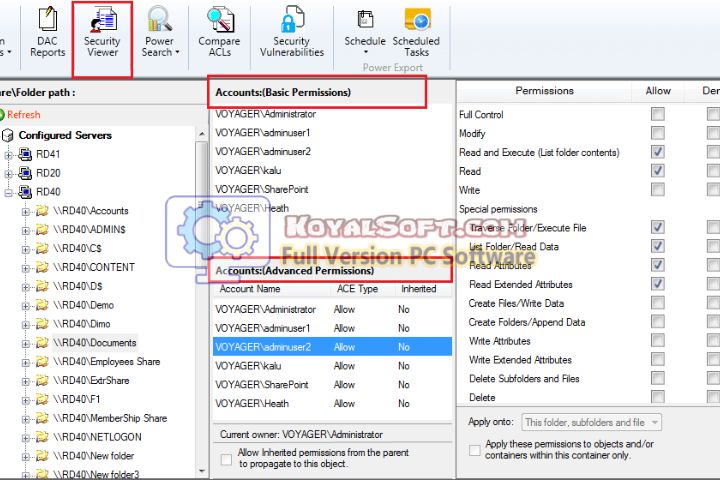The width and height of the screenshot is (720, 480).
Task: Open Scheduled Tasks from ribbon
Action: 416,32
